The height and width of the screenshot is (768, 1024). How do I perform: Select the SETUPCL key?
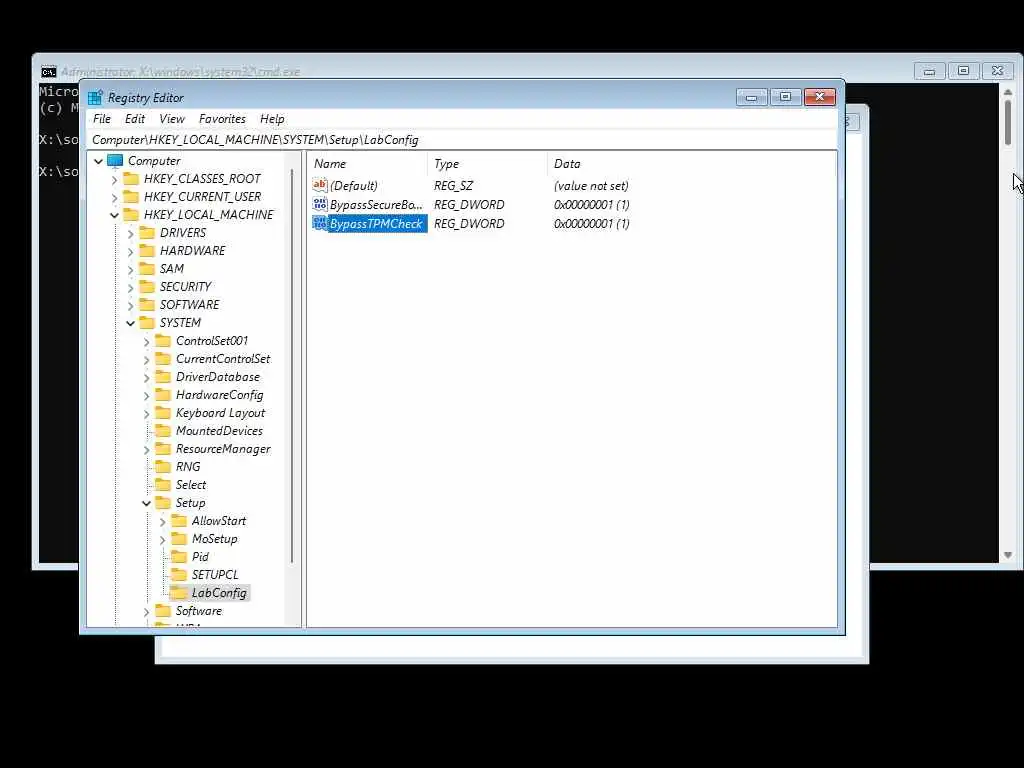pyautogui.click(x=214, y=575)
